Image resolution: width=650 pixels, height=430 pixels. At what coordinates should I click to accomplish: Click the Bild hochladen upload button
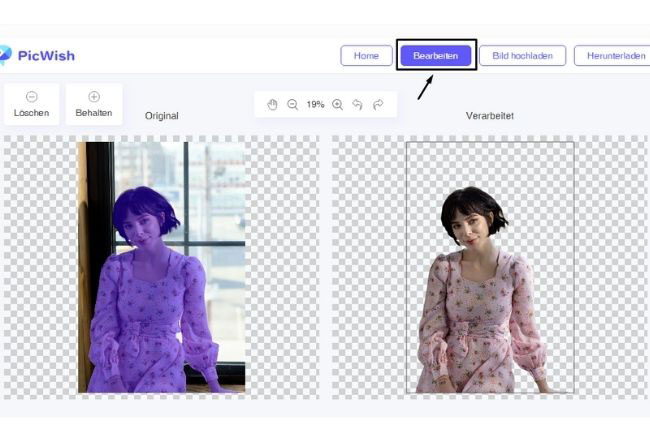point(522,56)
